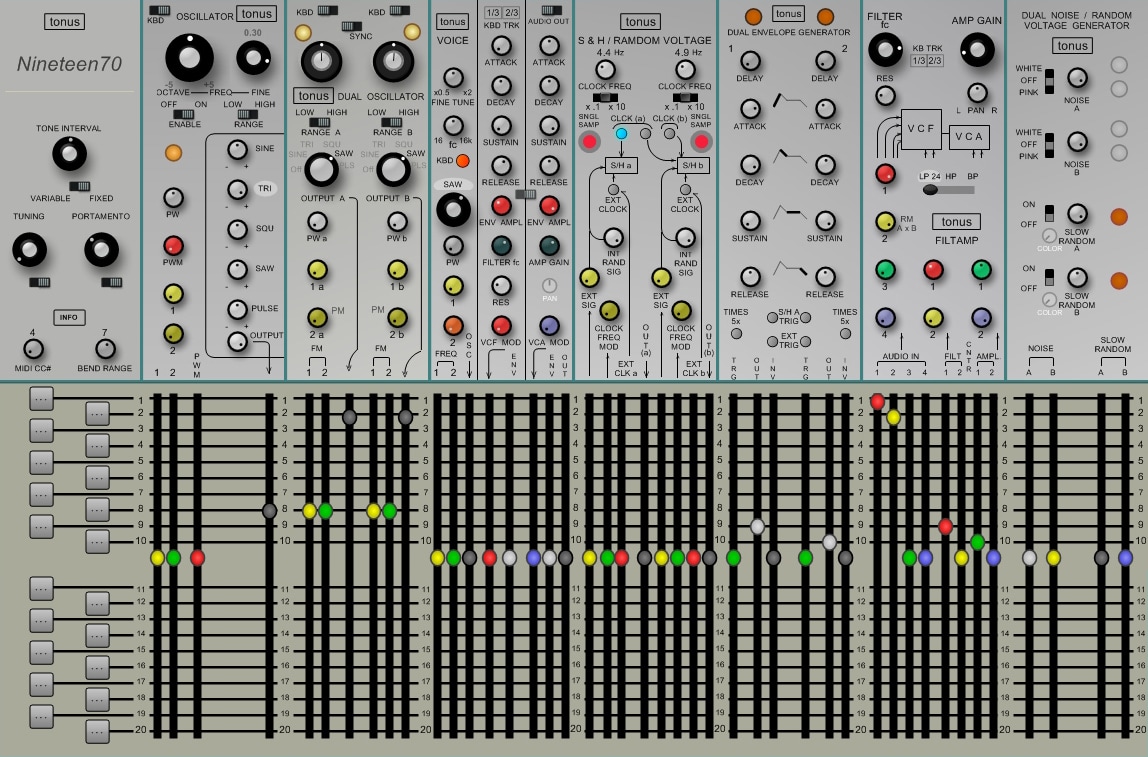Click the Slow Random B knob
Screen dimensions: 1148x757
[1077, 277]
